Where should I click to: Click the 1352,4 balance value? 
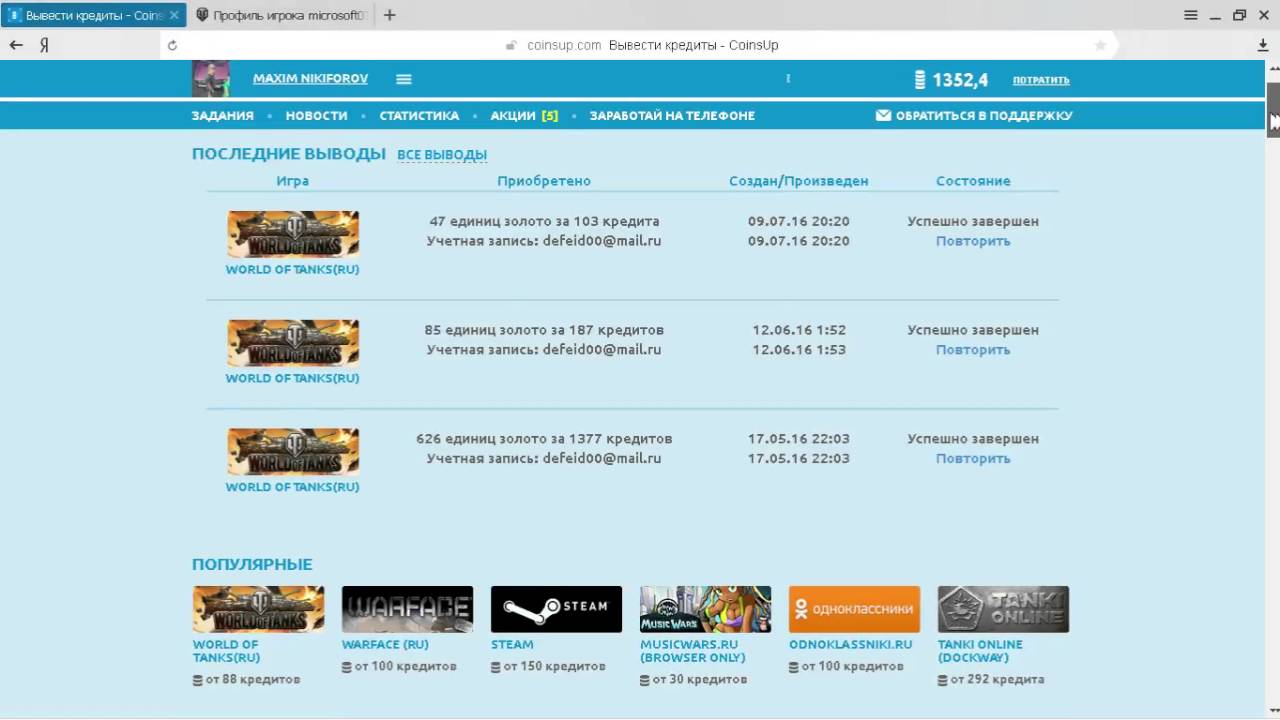pyautogui.click(x=960, y=80)
